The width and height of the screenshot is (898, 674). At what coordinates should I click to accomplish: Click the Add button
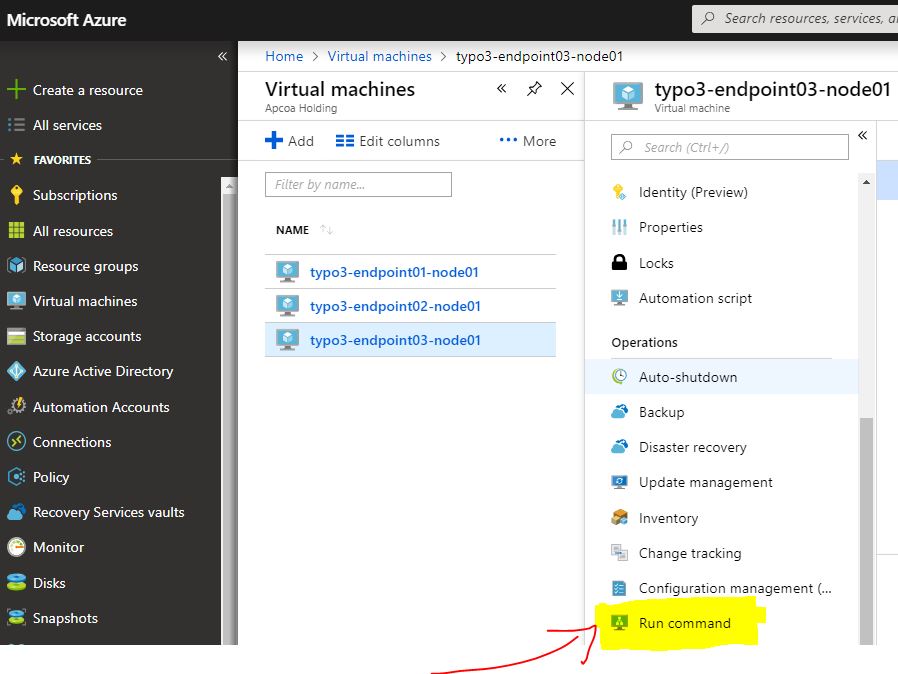click(x=289, y=141)
